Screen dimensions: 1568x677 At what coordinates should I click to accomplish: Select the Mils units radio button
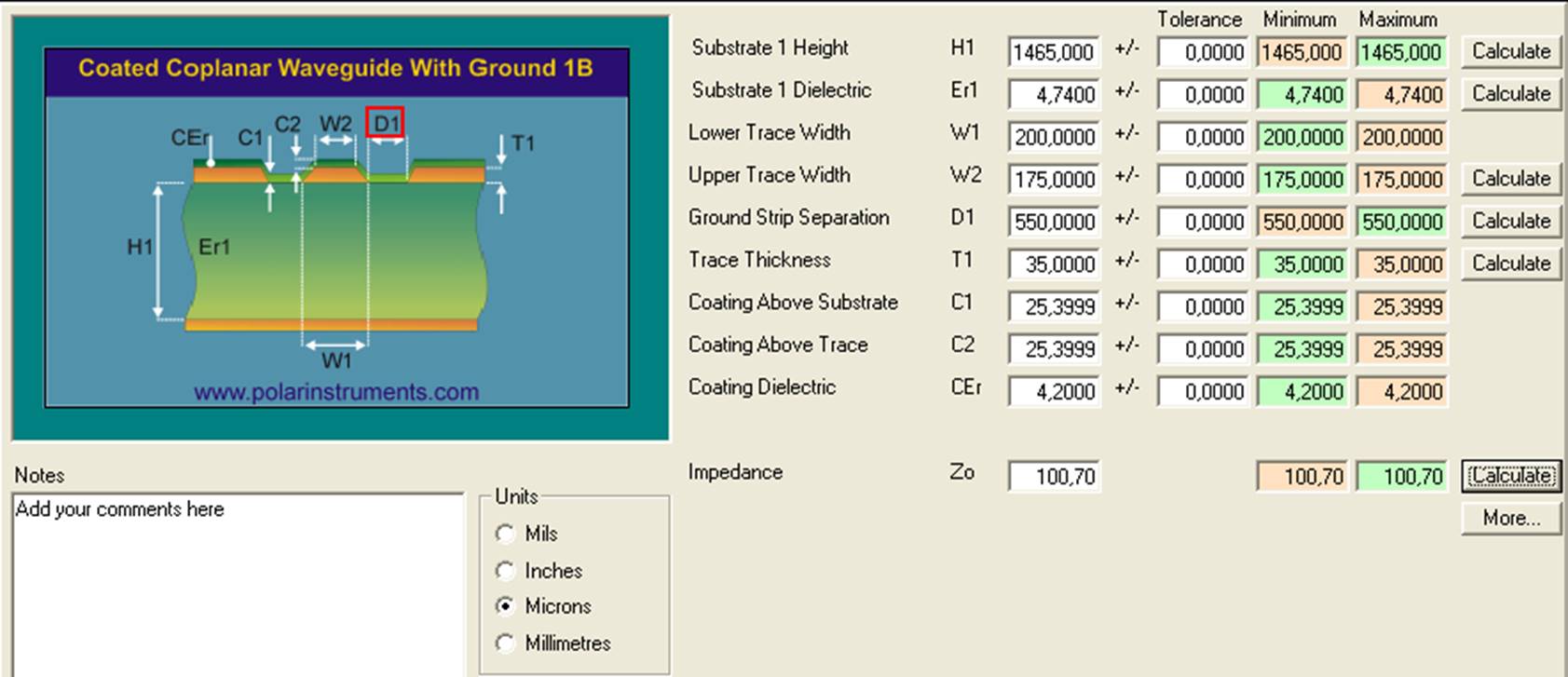(x=506, y=534)
